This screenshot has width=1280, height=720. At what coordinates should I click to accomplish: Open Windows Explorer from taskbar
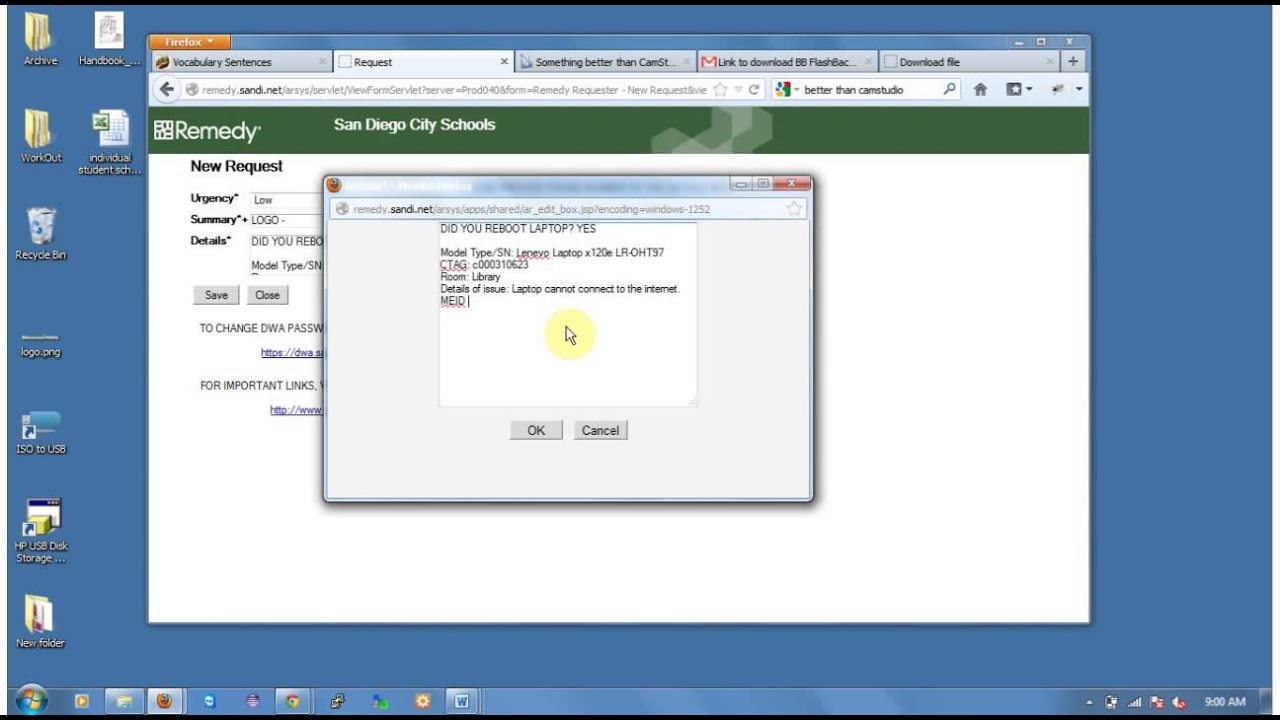[124, 702]
